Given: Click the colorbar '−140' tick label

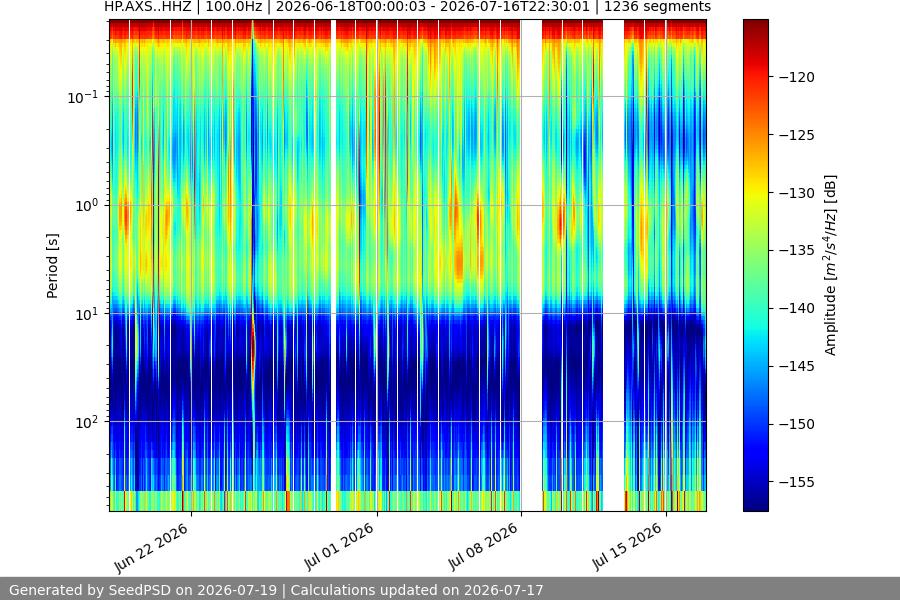Looking at the screenshot, I should pyautogui.click(x=797, y=308).
